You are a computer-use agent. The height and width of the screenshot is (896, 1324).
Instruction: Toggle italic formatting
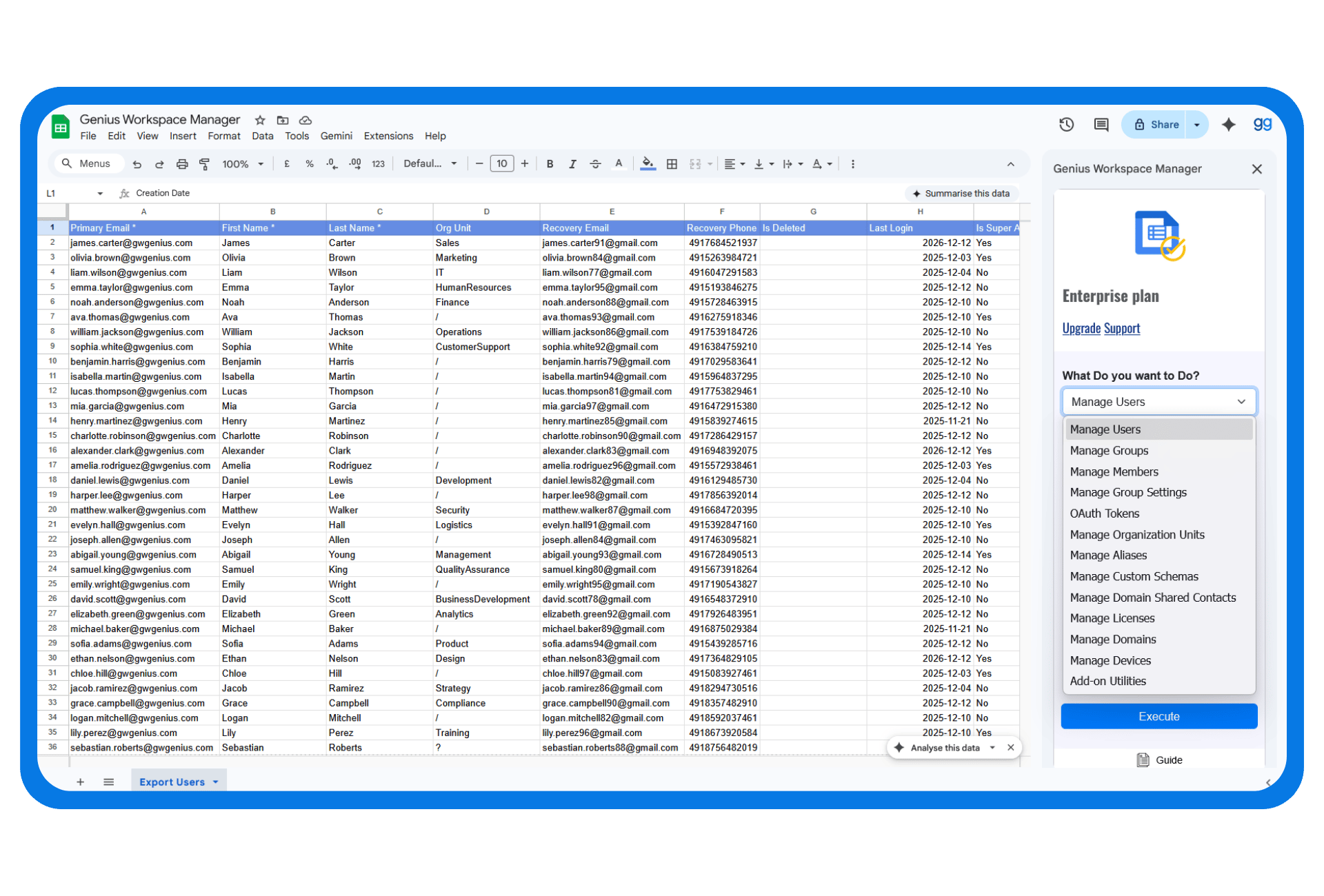[572, 164]
